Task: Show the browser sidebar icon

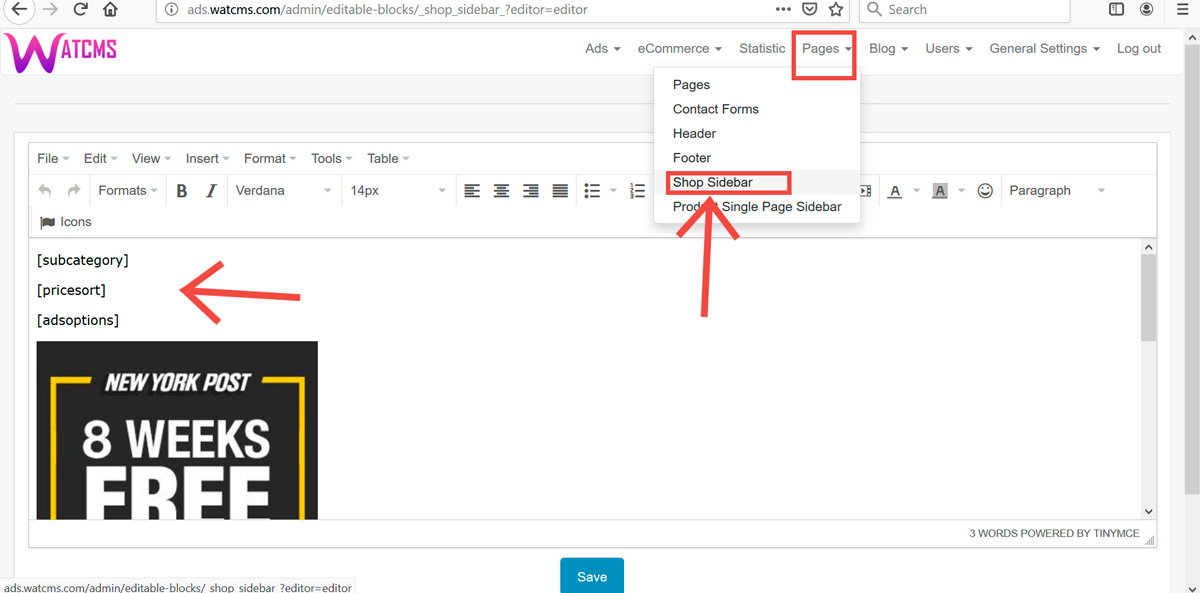Action: 1117,10
